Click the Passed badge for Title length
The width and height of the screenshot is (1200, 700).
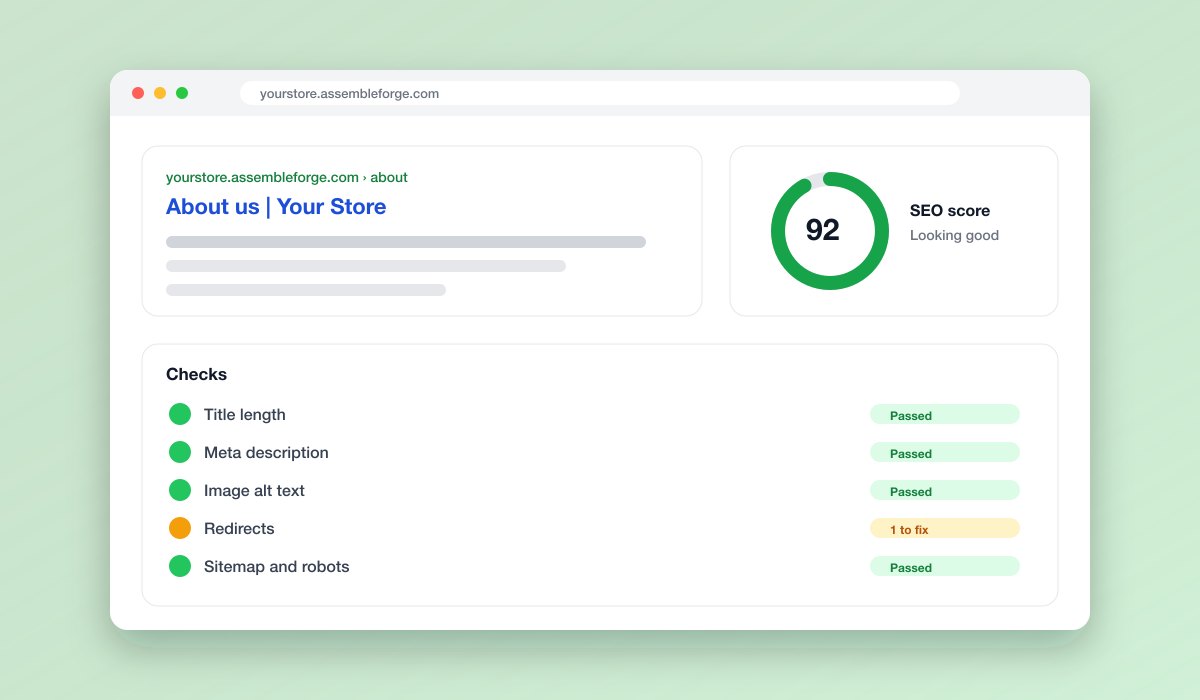point(945,414)
